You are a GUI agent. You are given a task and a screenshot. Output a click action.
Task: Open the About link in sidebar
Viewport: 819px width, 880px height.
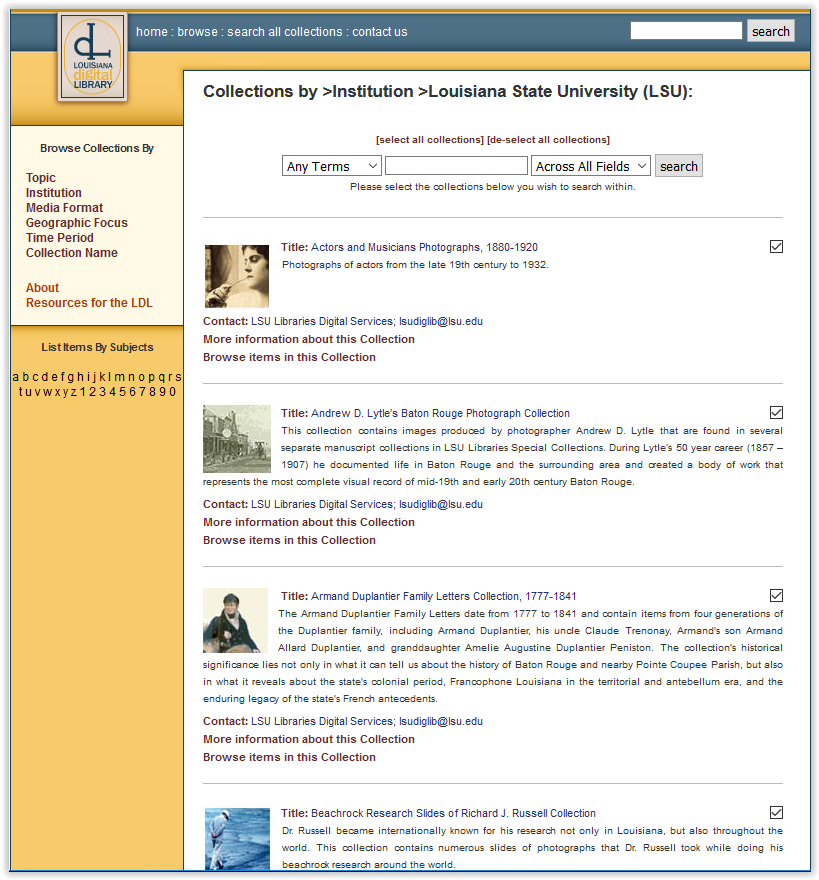(42, 288)
